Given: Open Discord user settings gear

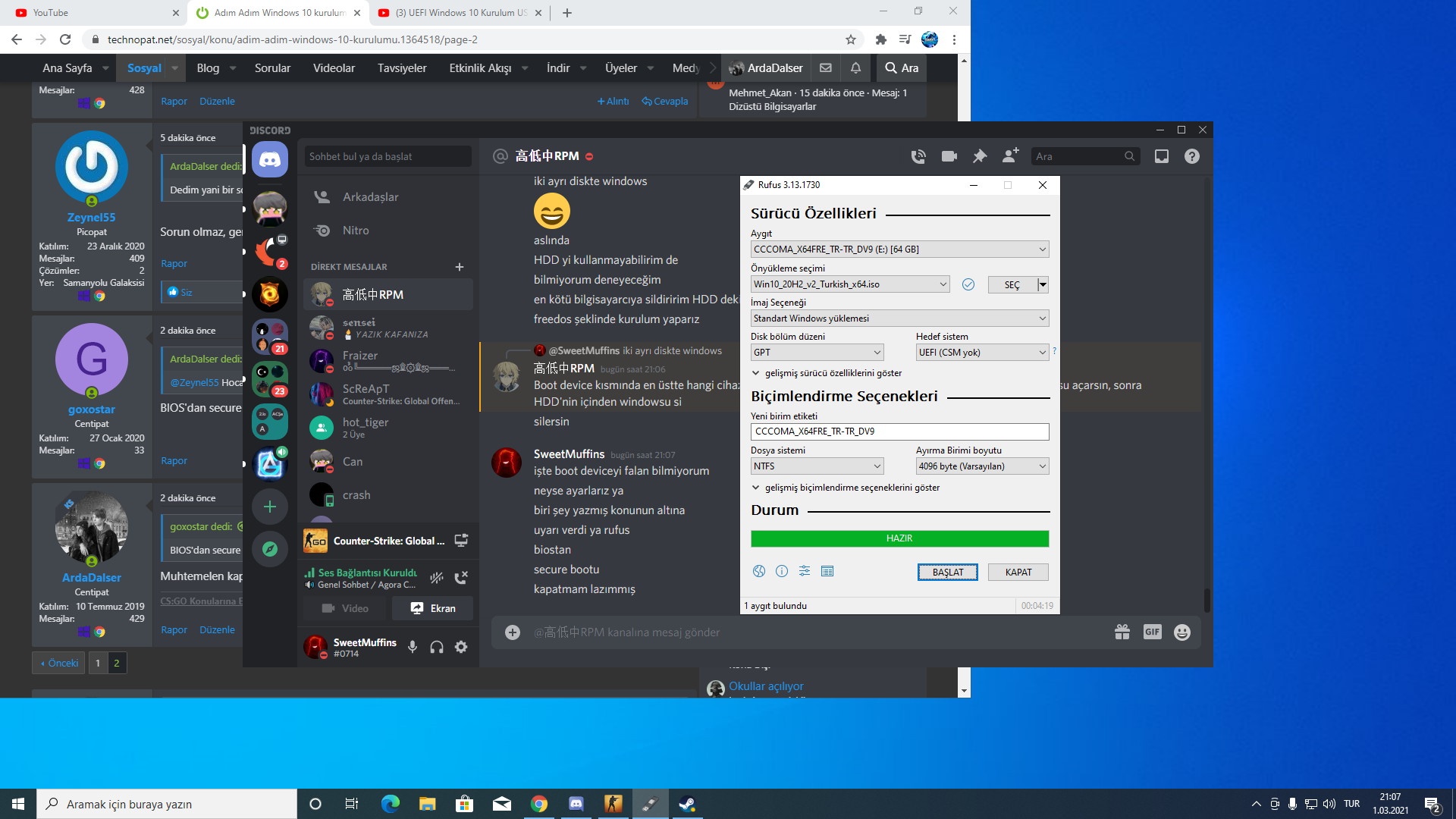Looking at the screenshot, I should tap(461, 647).
